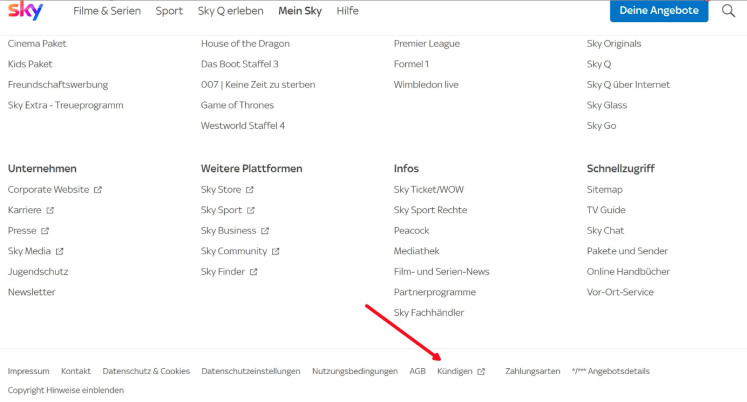Viewport: 747px width, 402px height.
Task: Open House of the Dragon link
Action: point(245,43)
